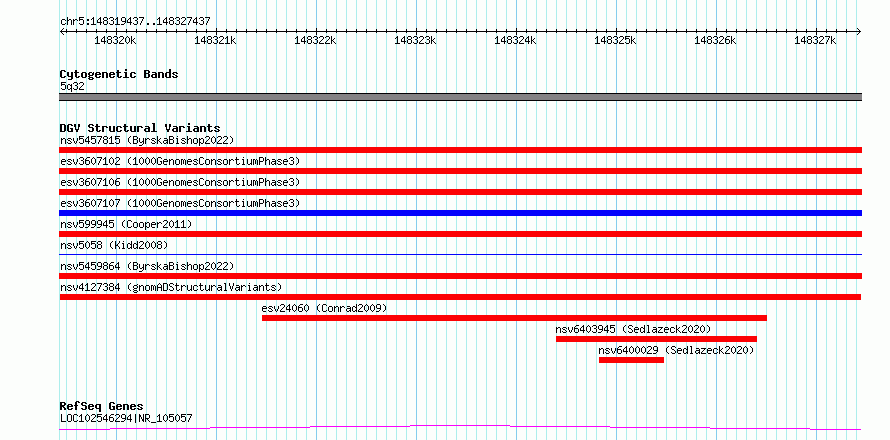Open nsv6403945 Sedlazeck2020 variant label
Viewport: 890px width, 440px height.
coord(633,329)
